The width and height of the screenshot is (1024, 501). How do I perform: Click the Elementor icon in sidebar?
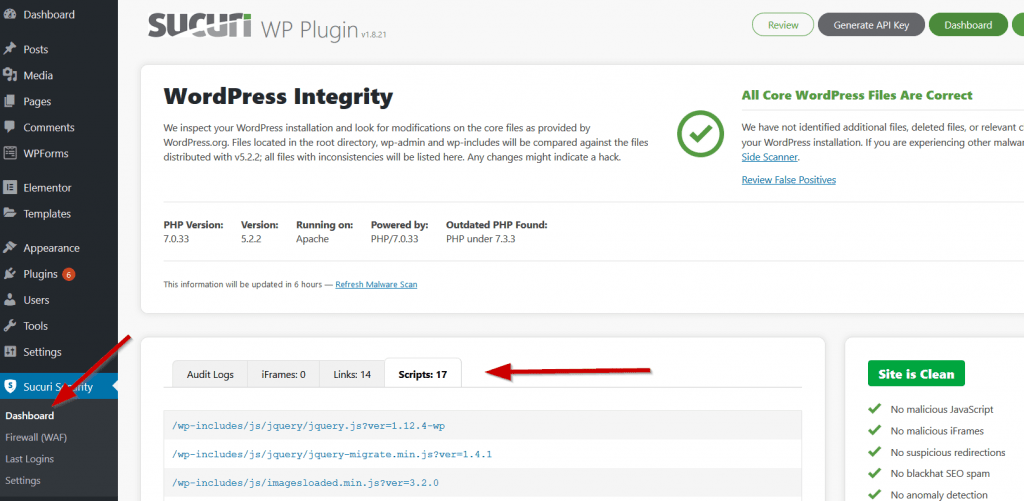pyautogui.click(x=10, y=187)
